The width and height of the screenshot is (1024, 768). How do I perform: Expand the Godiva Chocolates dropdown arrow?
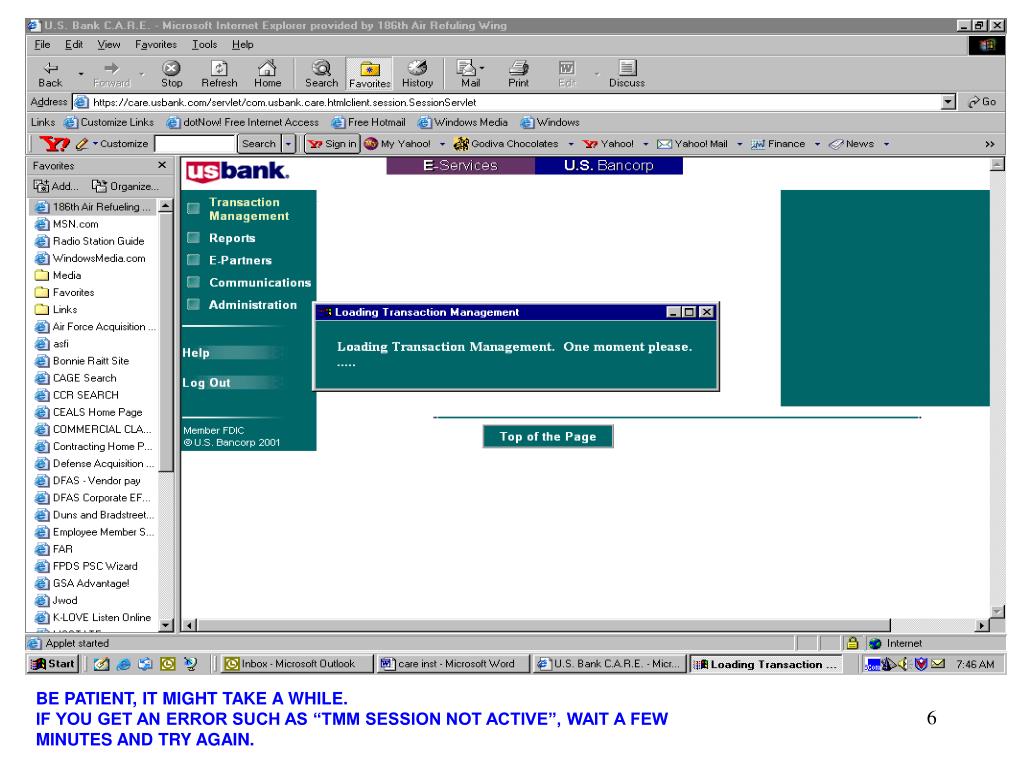pos(571,144)
